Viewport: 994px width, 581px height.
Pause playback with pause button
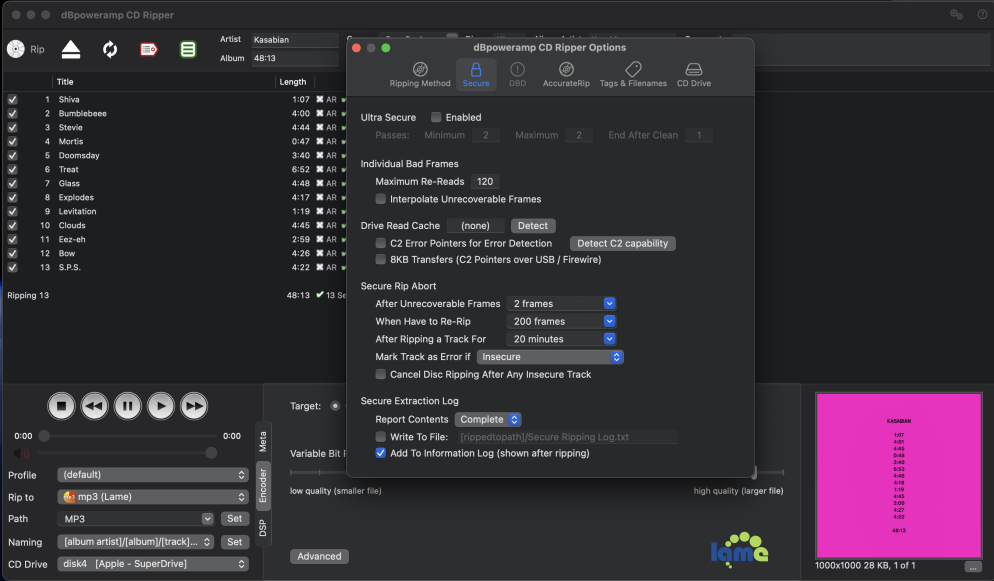[x=127, y=406]
